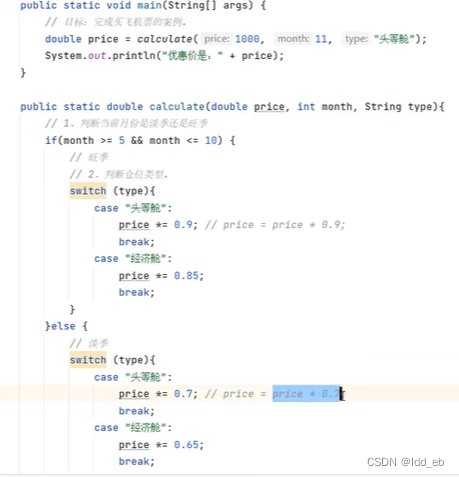Click the argument value 11
Screen dimensions: 459x477
[321, 39]
